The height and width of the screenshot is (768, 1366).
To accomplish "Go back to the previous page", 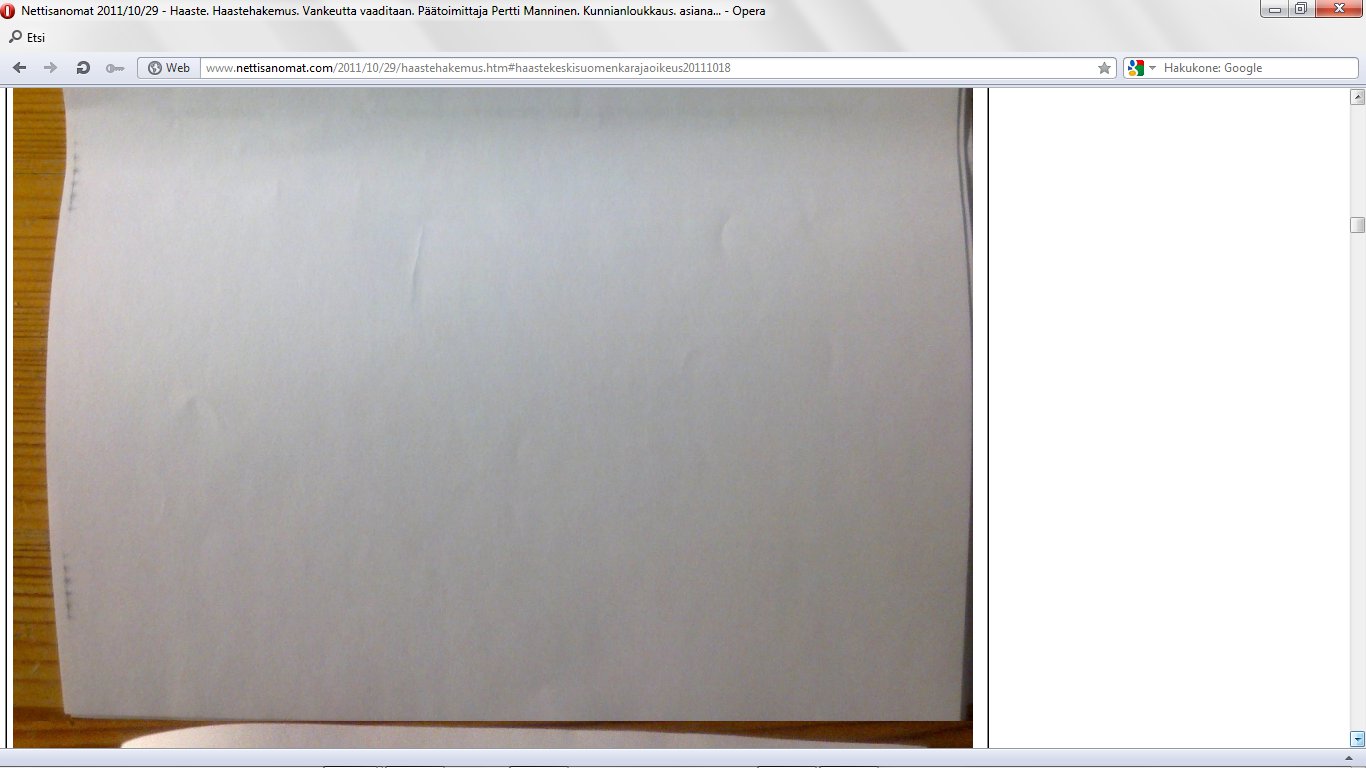I will (20, 68).
